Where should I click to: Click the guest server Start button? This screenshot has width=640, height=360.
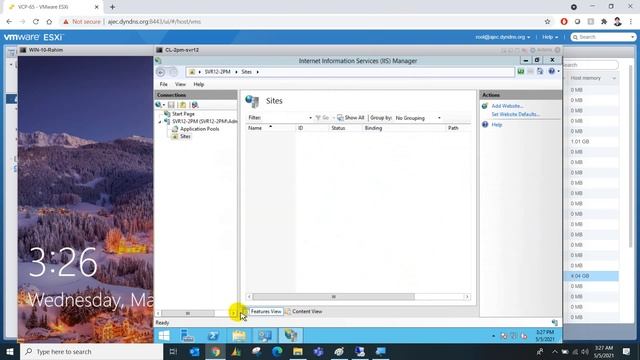click(x=164, y=336)
